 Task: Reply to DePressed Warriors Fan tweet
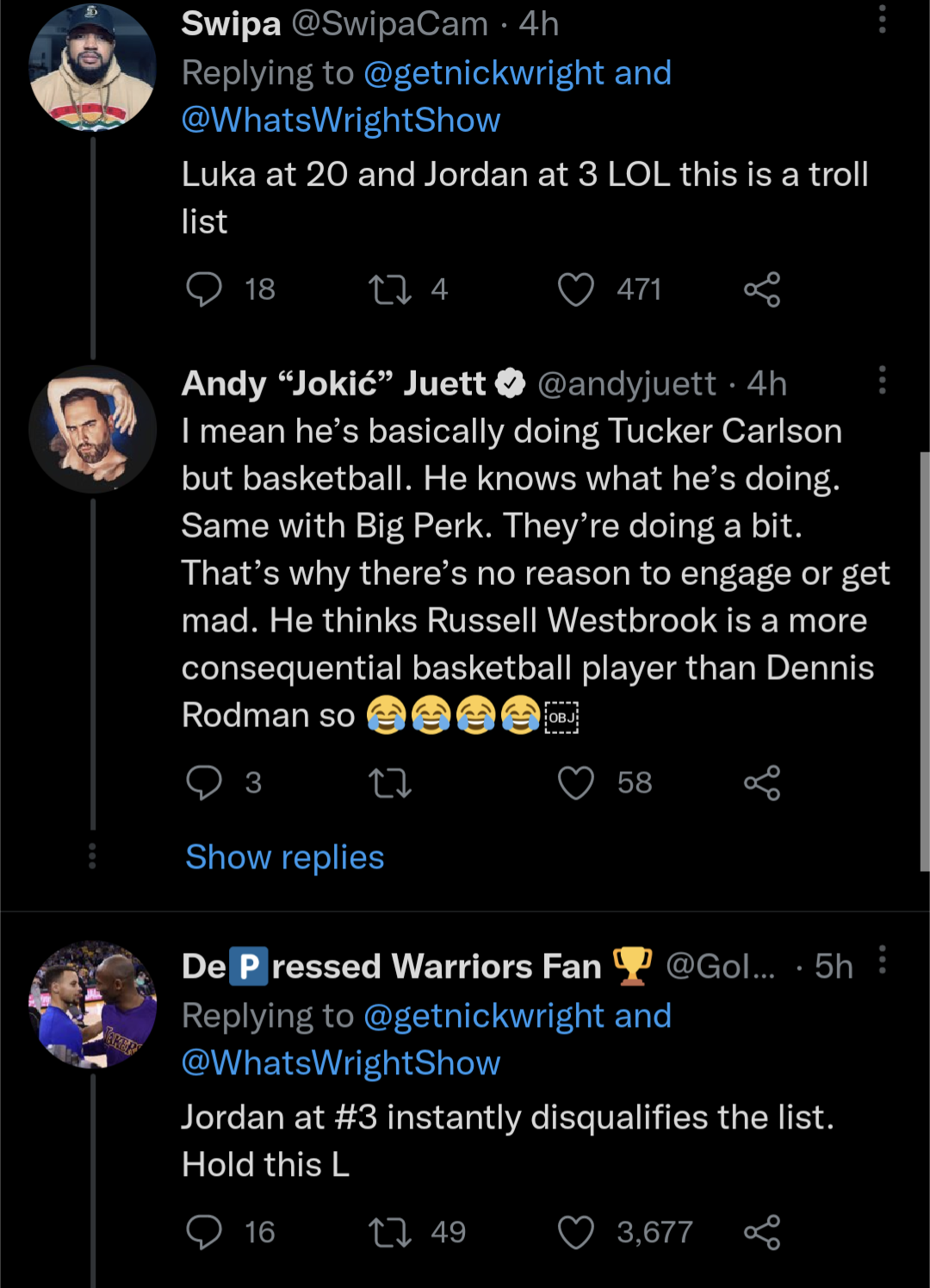[204, 1233]
